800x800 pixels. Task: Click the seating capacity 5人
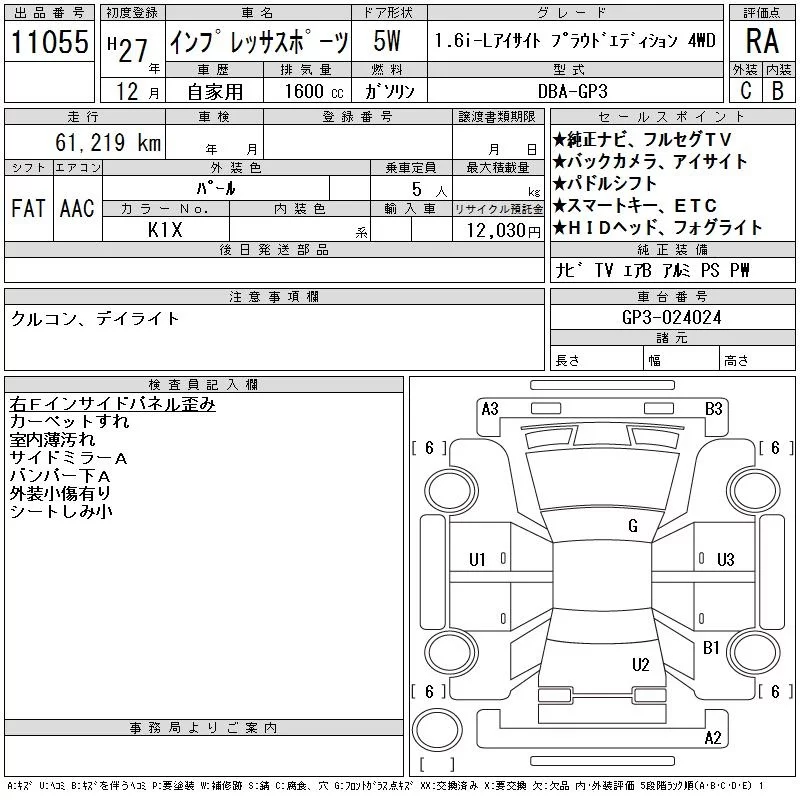tap(429, 190)
